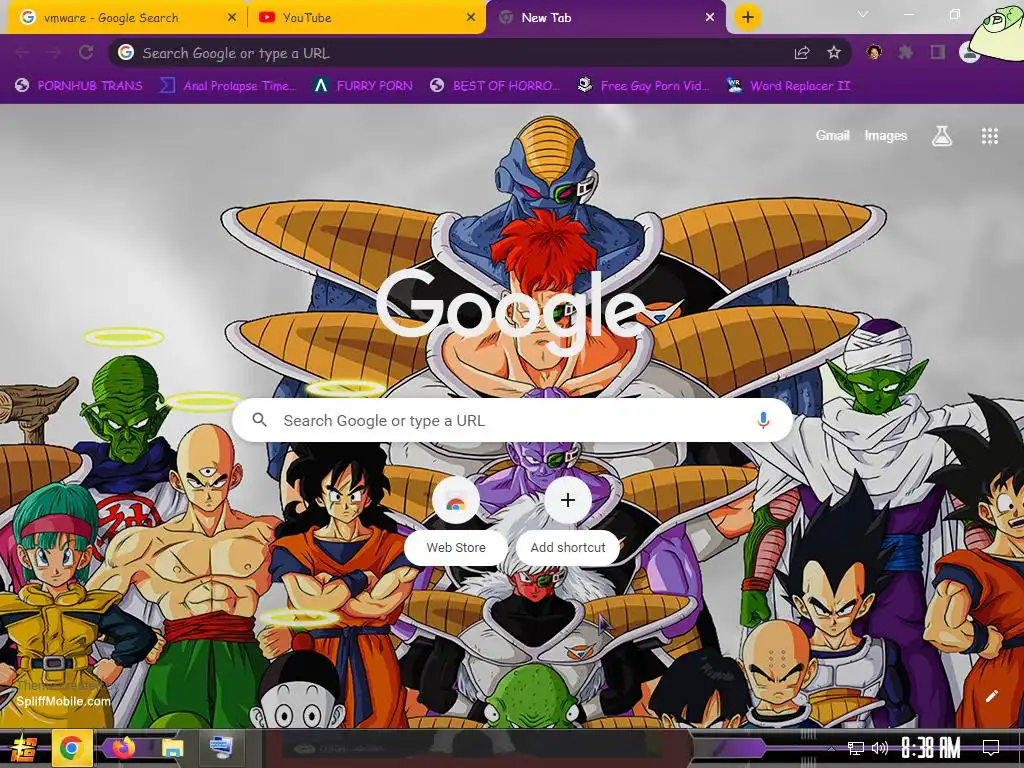Open the Extensions puzzle-piece menu
Image resolution: width=1024 pixels, height=768 pixels.
tap(906, 53)
